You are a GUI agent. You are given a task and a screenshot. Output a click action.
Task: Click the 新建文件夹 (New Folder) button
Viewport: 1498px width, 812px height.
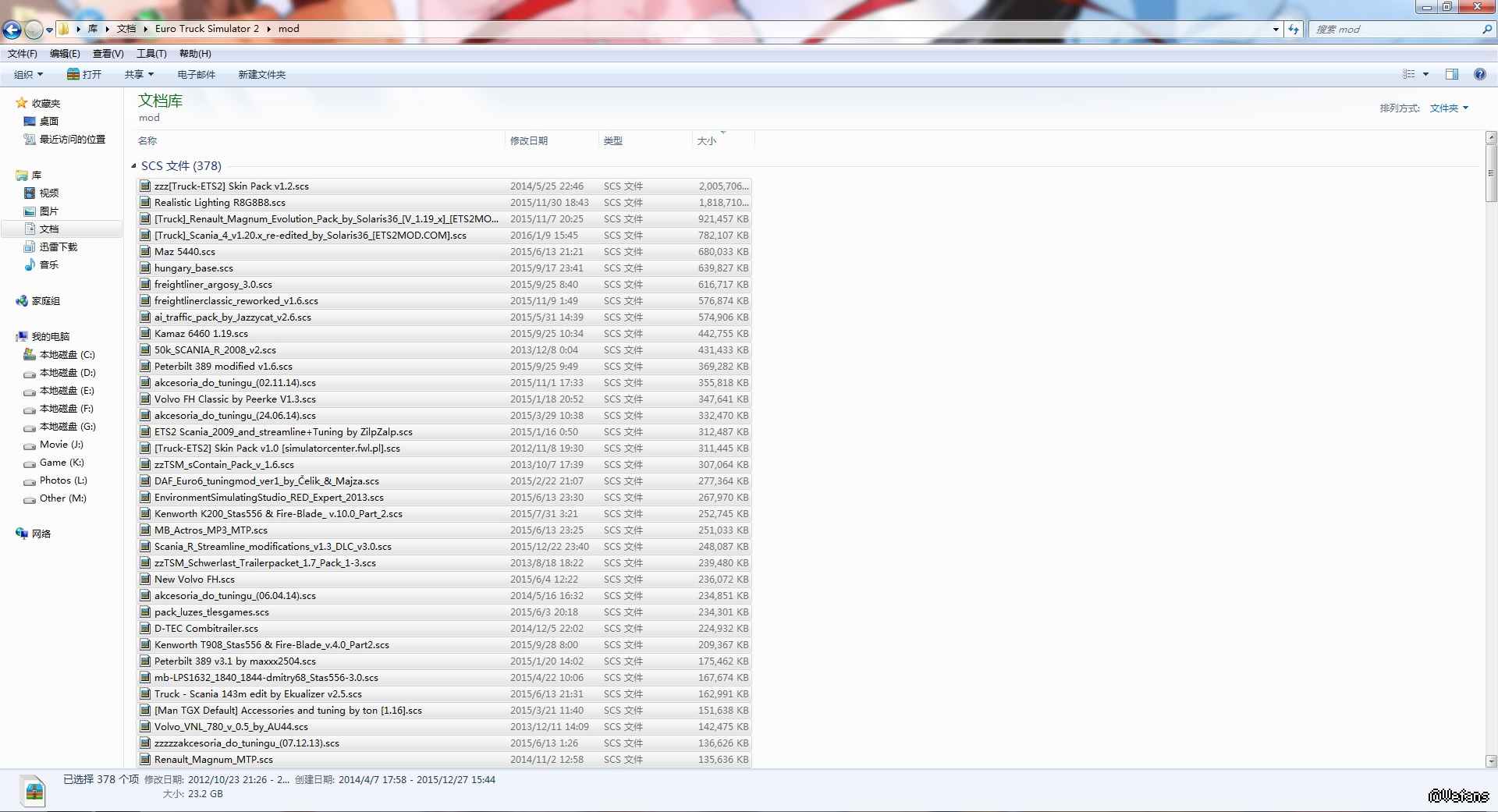261,74
